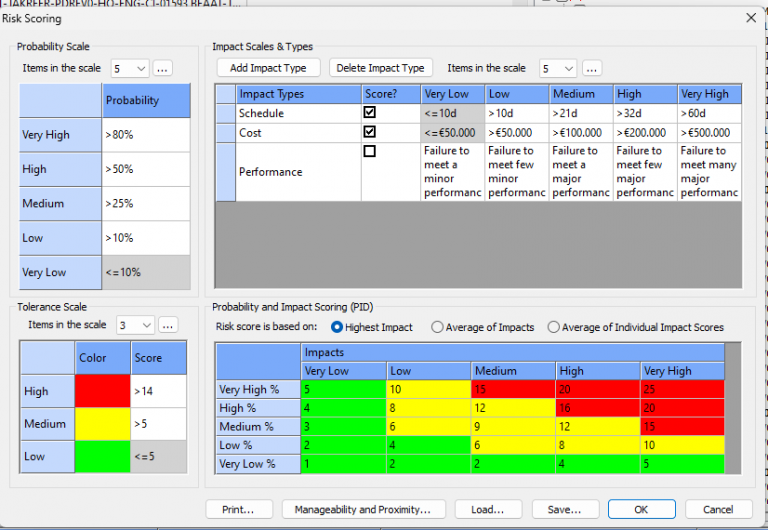Select the yellow Medium tolerance color cell
Screen dimensions: 768x530
[104, 424]
